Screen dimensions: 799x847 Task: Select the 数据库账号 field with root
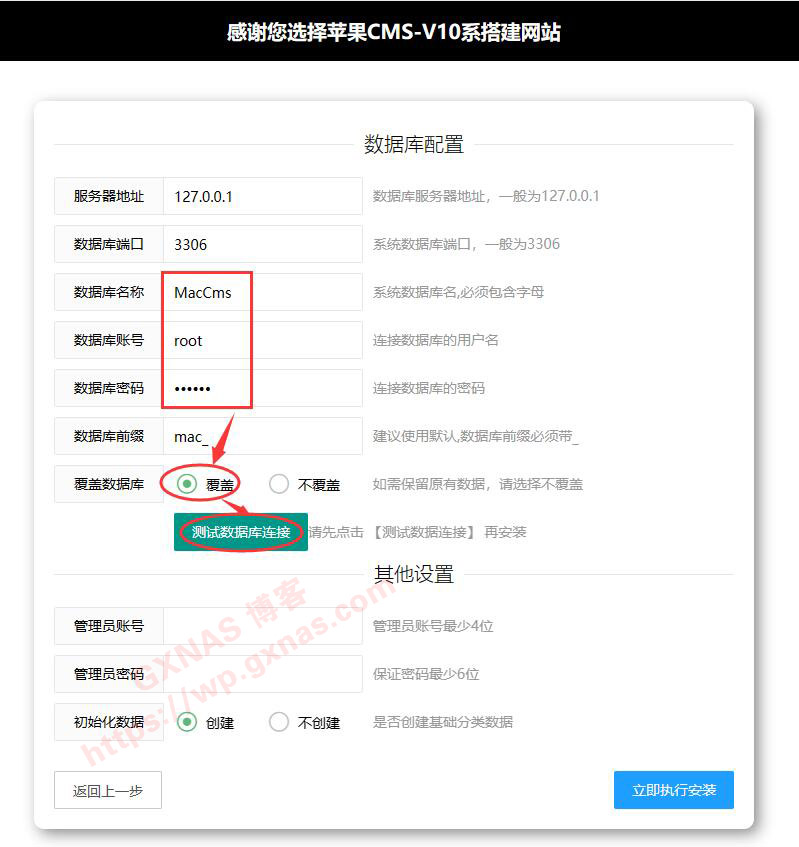point(262,340)
